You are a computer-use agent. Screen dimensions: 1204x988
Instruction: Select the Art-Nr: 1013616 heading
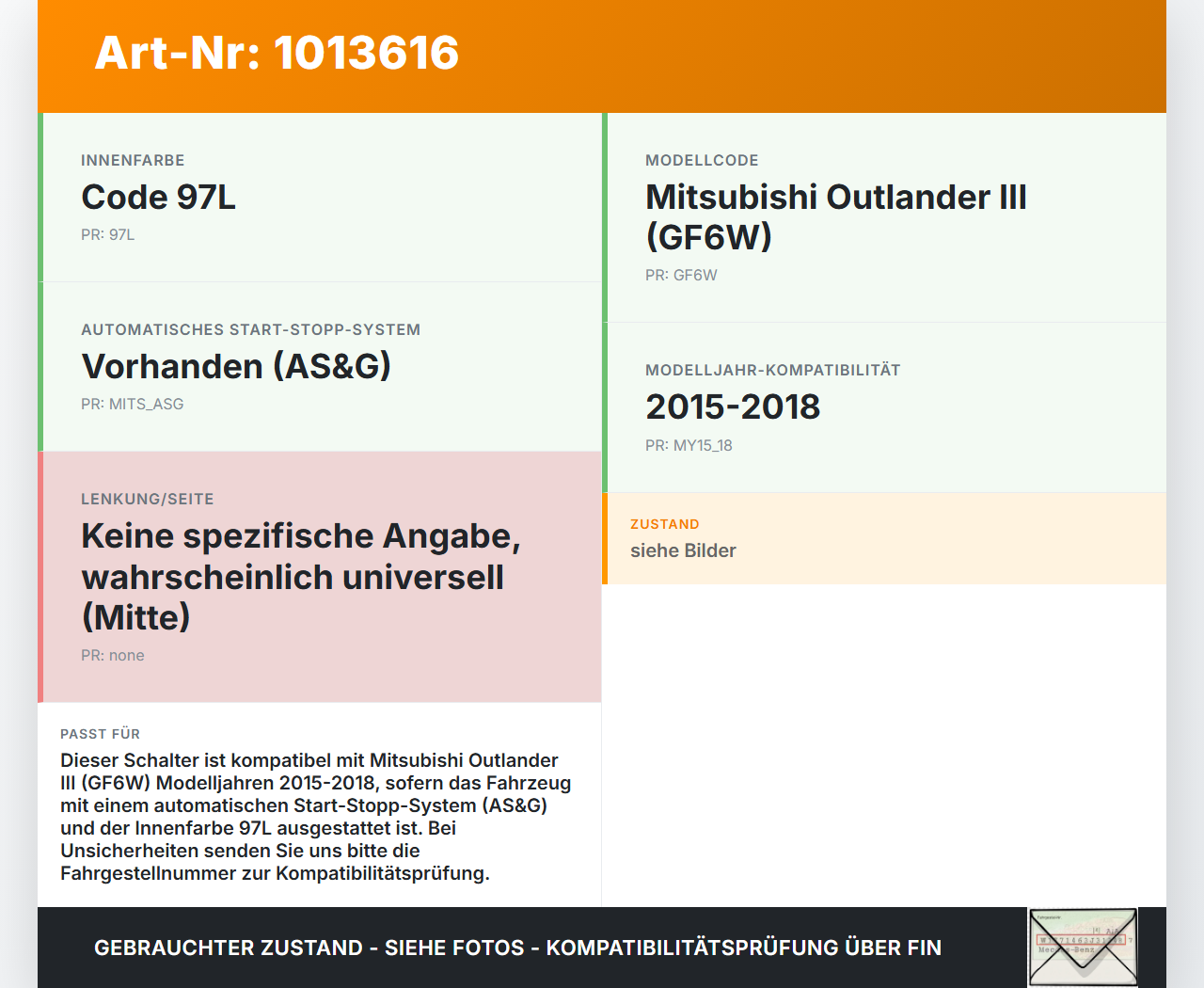tap(277, 53)
